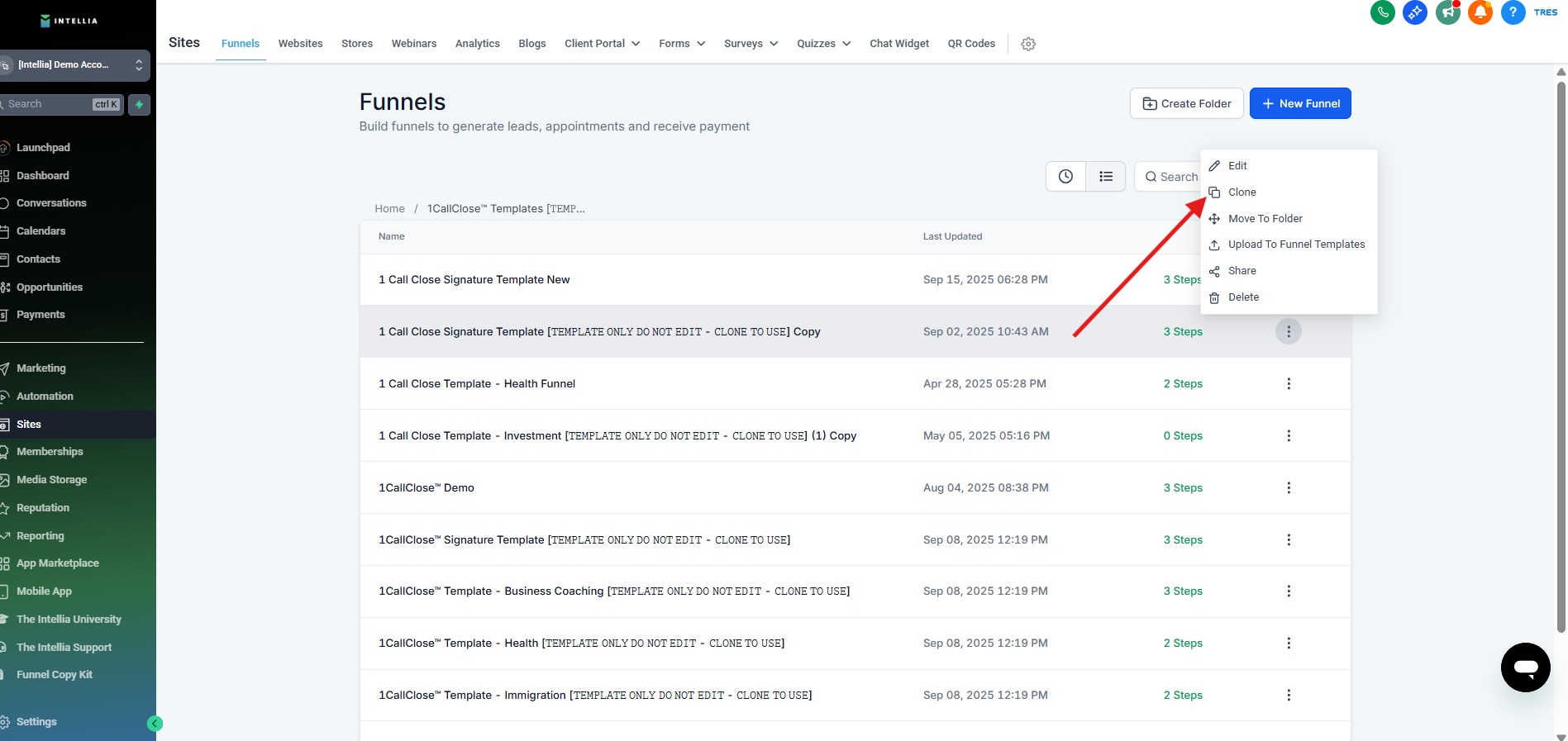This screenshot has width=1568, height=741.
Task: Open the Webinars tab
Action: 414,44
